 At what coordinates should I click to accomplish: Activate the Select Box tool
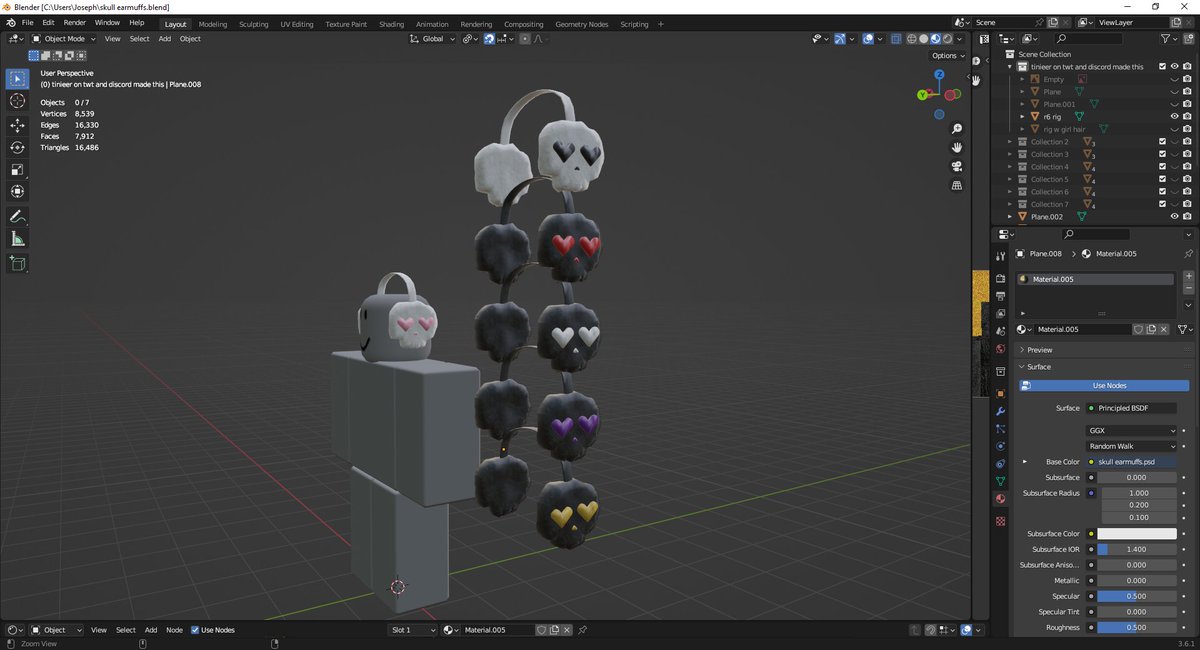tap(17, 78)
